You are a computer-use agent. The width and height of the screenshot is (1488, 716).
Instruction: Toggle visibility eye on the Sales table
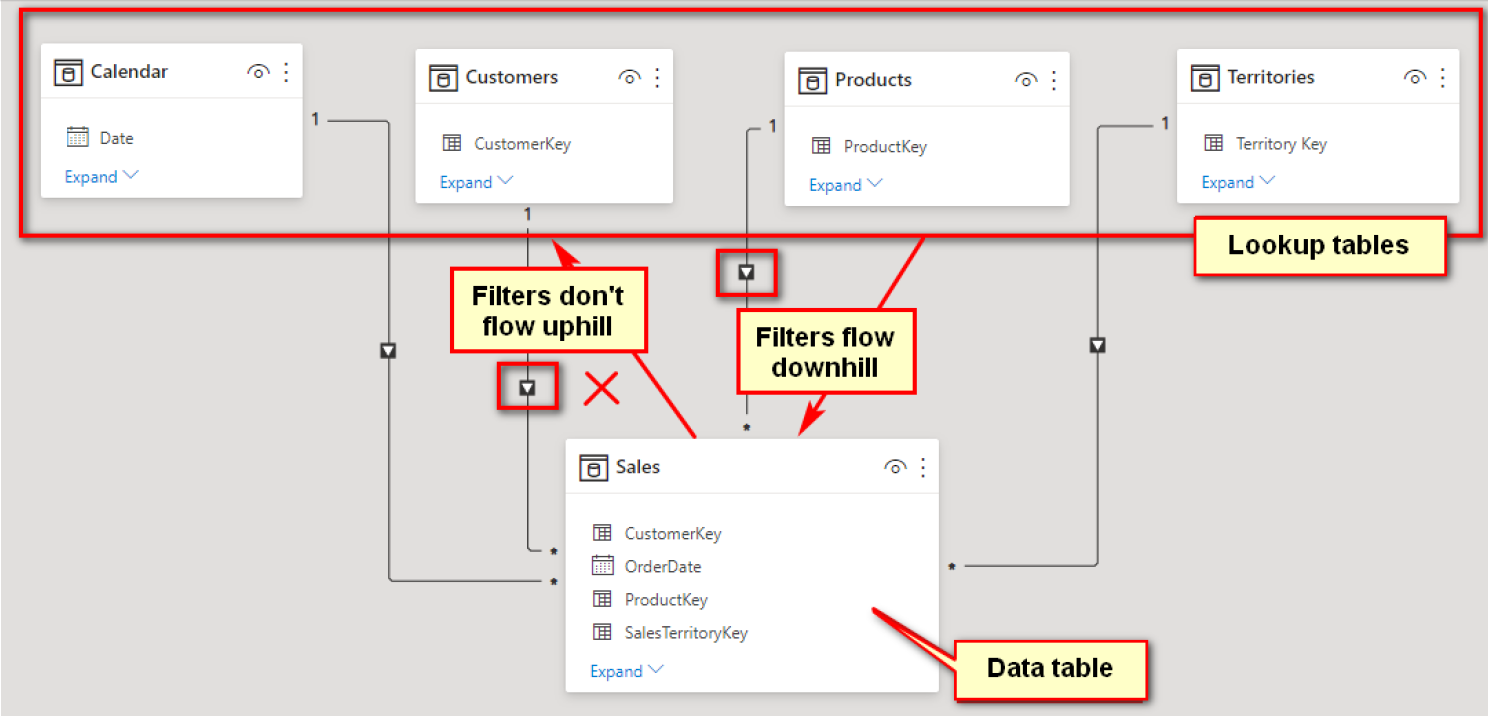click(895, 467)
